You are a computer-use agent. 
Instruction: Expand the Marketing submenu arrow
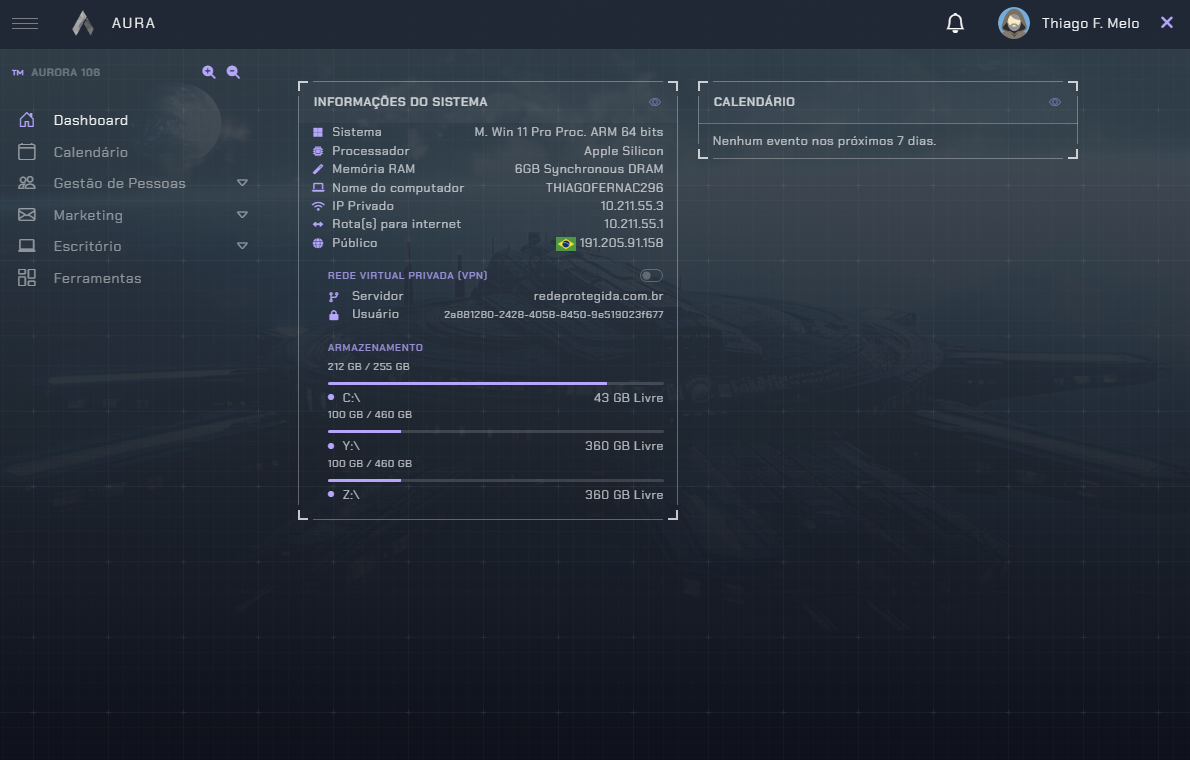click(242, 215)
